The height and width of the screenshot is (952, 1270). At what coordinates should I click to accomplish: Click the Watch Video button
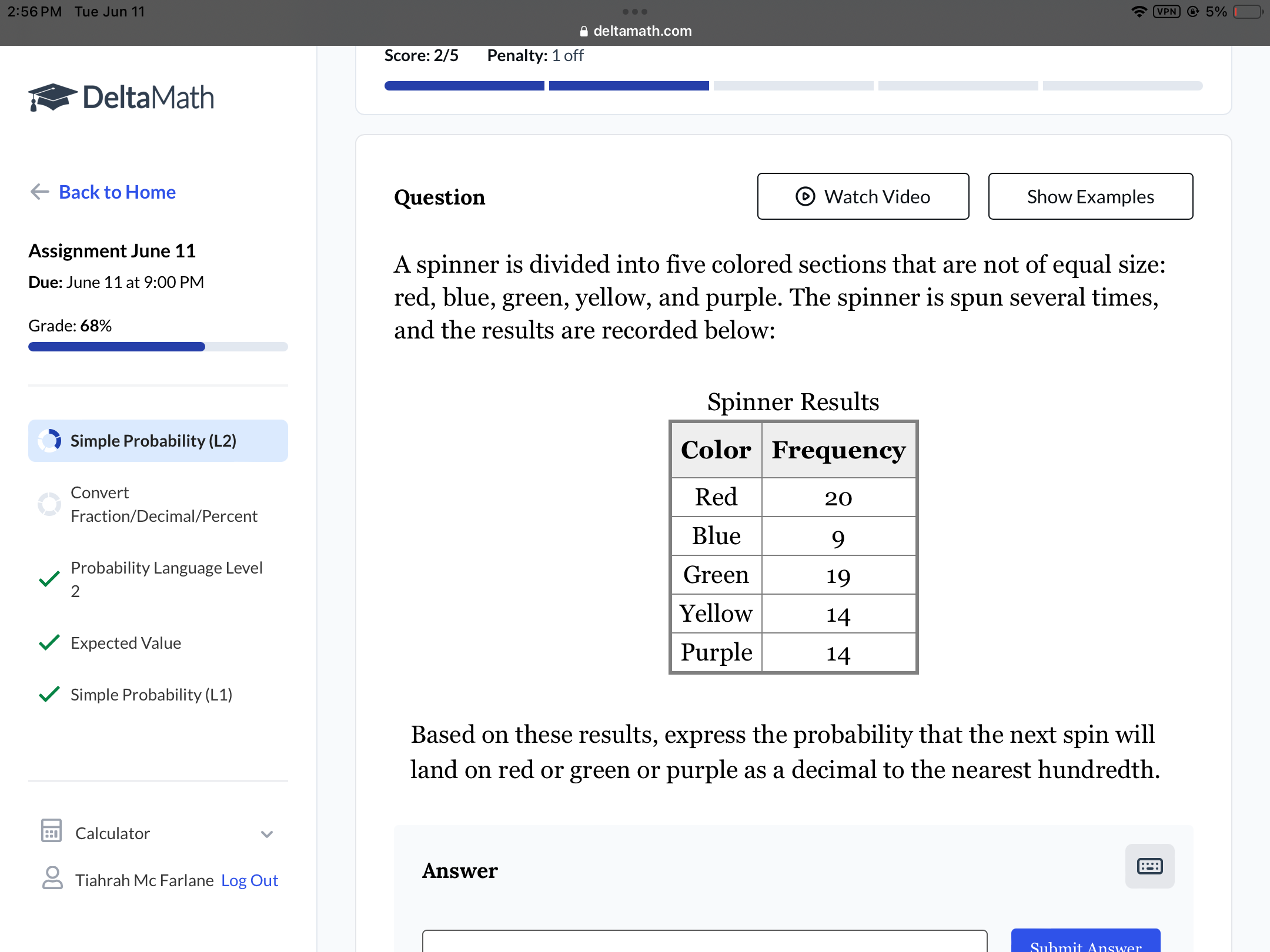(x=863, y=196)
